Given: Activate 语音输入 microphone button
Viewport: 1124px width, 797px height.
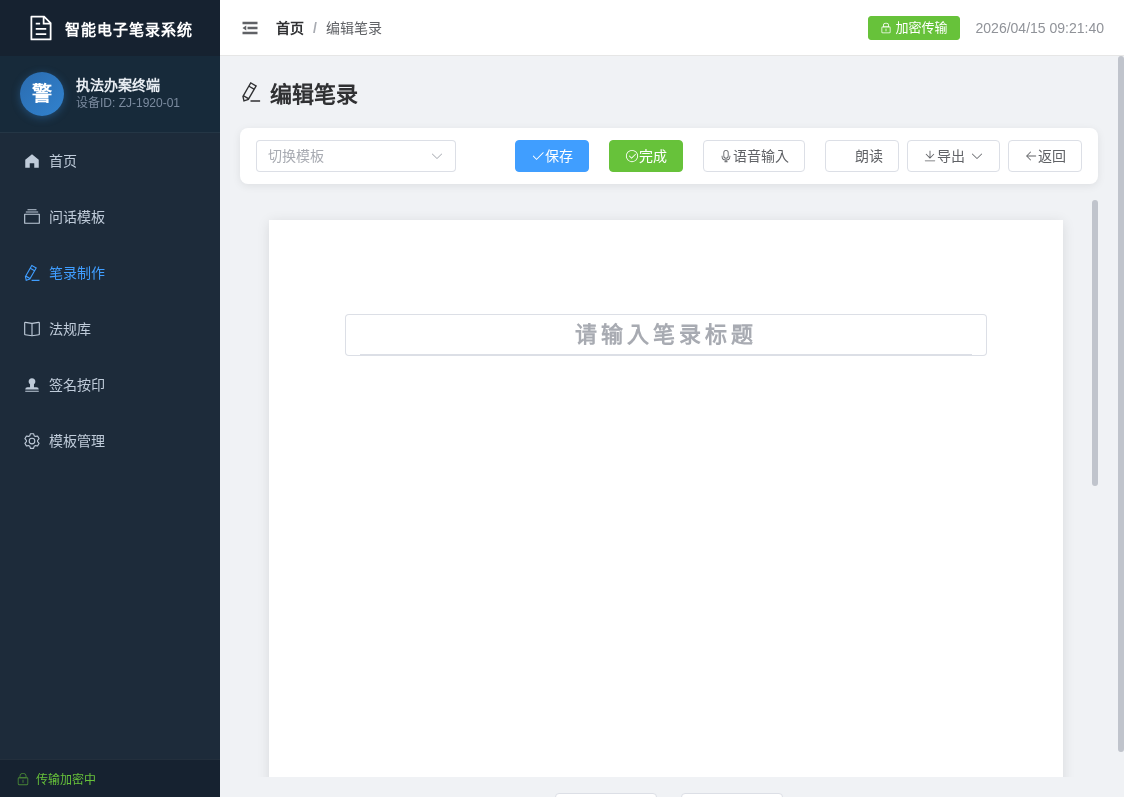Looking at the screenshot, I should coord(754,156).
